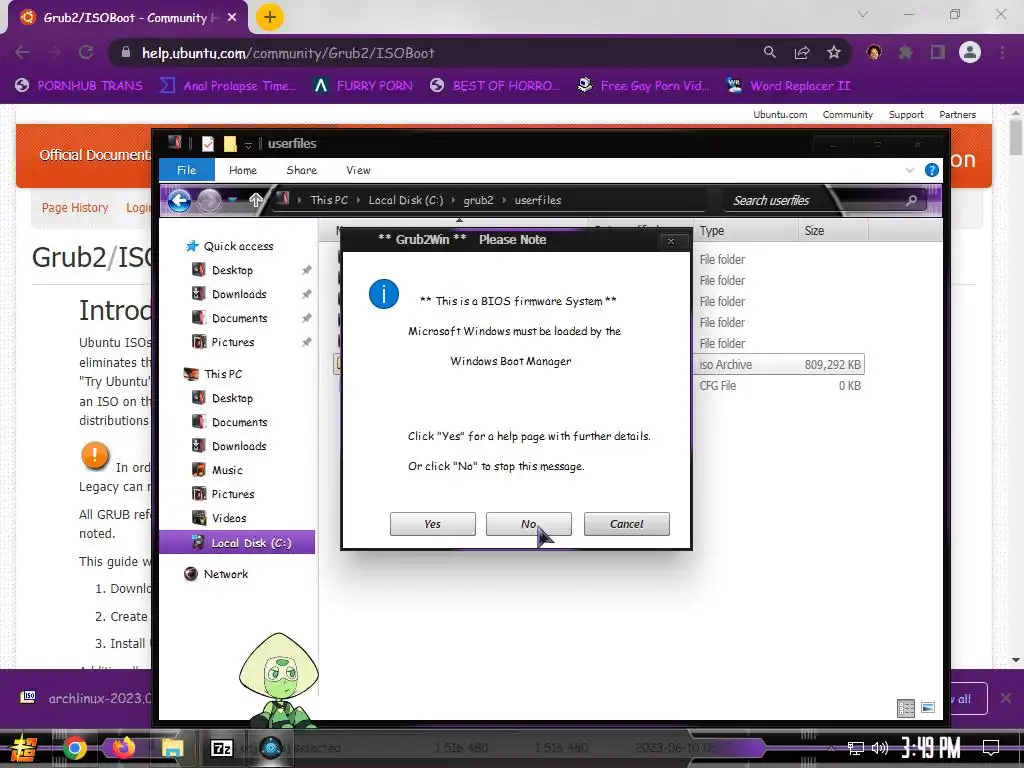Screen dimensions: 1024x768
Task: Click Yes for the Grub2Win help page
Action: coord(432,524)
